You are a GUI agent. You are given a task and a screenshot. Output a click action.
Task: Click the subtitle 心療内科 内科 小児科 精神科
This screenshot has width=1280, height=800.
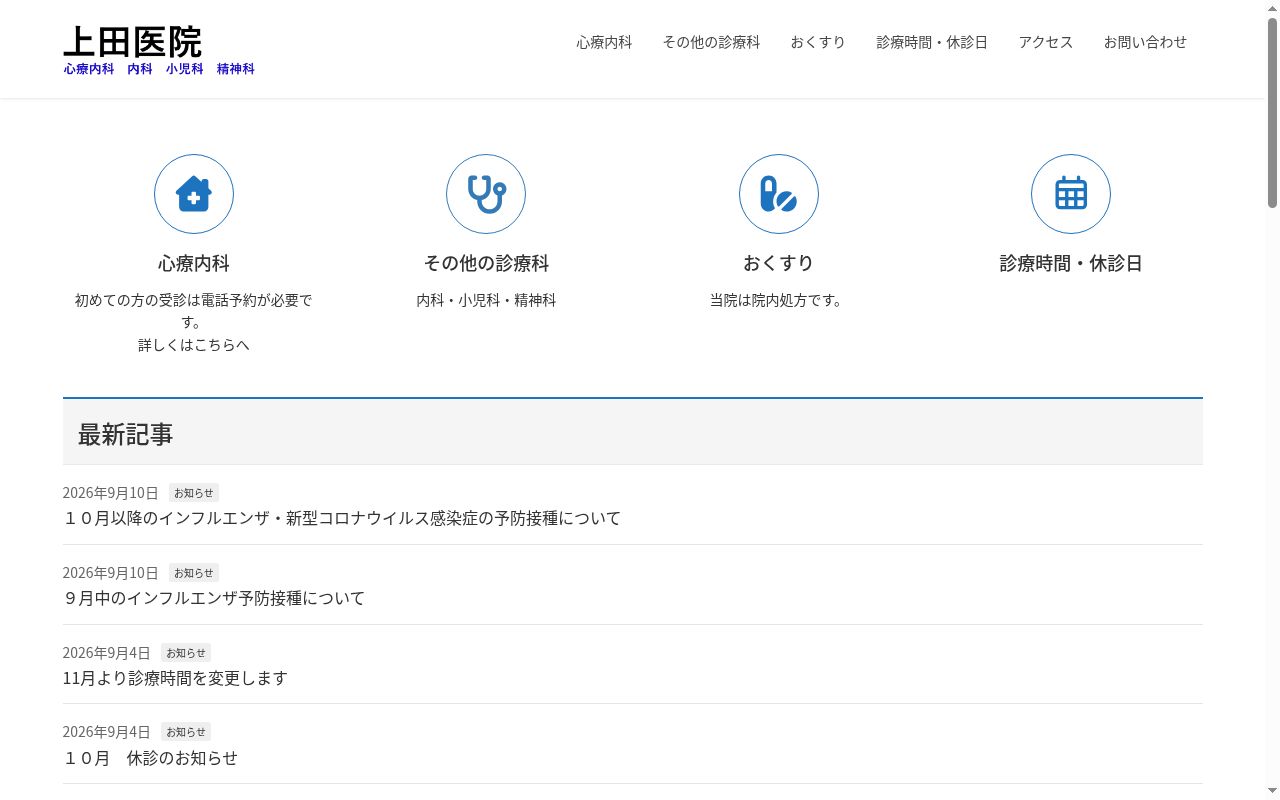tap(159, 69)
